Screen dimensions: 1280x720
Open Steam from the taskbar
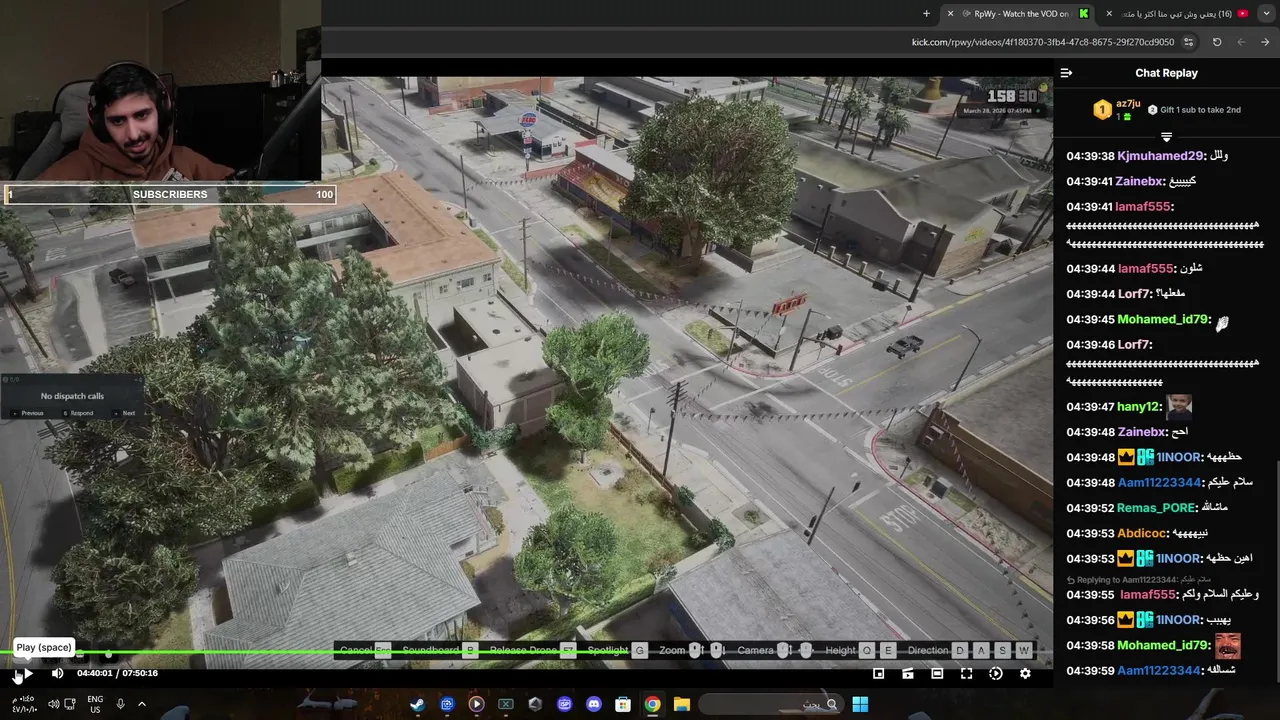click(x=417, y=704)
